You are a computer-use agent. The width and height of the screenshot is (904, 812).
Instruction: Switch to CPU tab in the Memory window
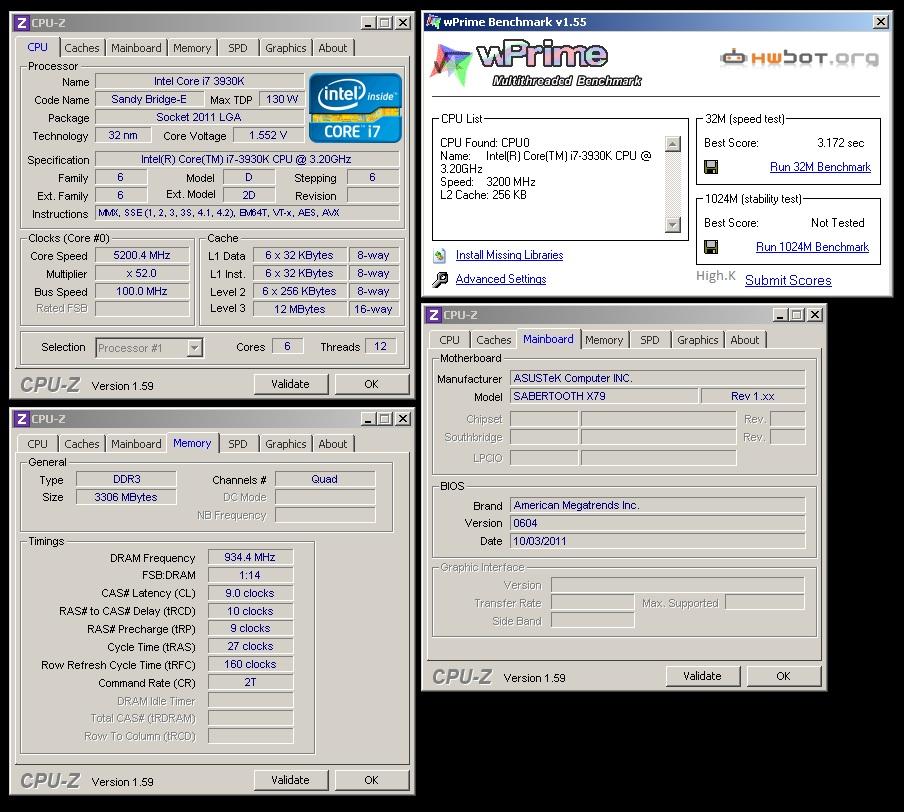(37, 444)
